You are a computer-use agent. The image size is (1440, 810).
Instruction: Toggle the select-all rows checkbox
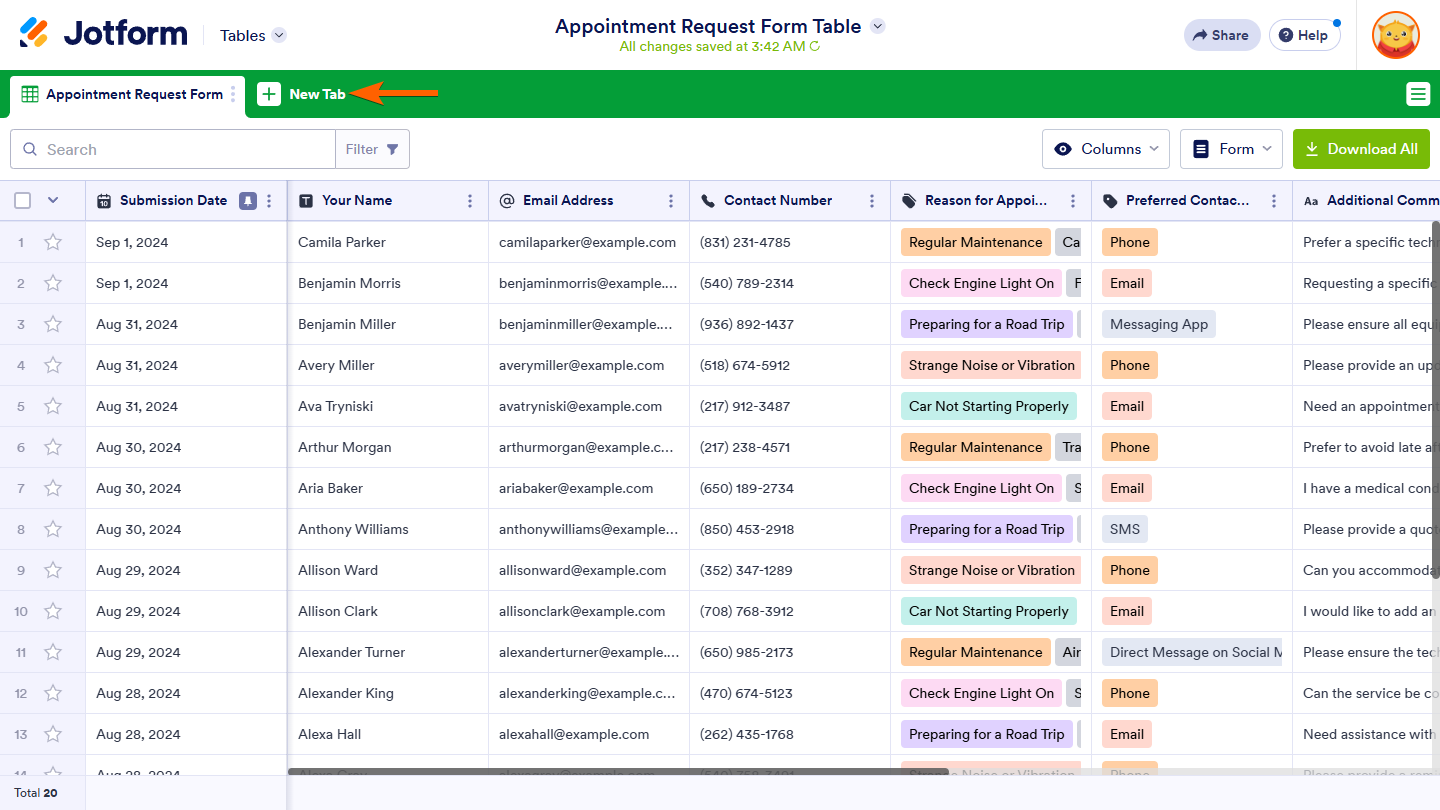pyautogui.click(x=23, y=201)
